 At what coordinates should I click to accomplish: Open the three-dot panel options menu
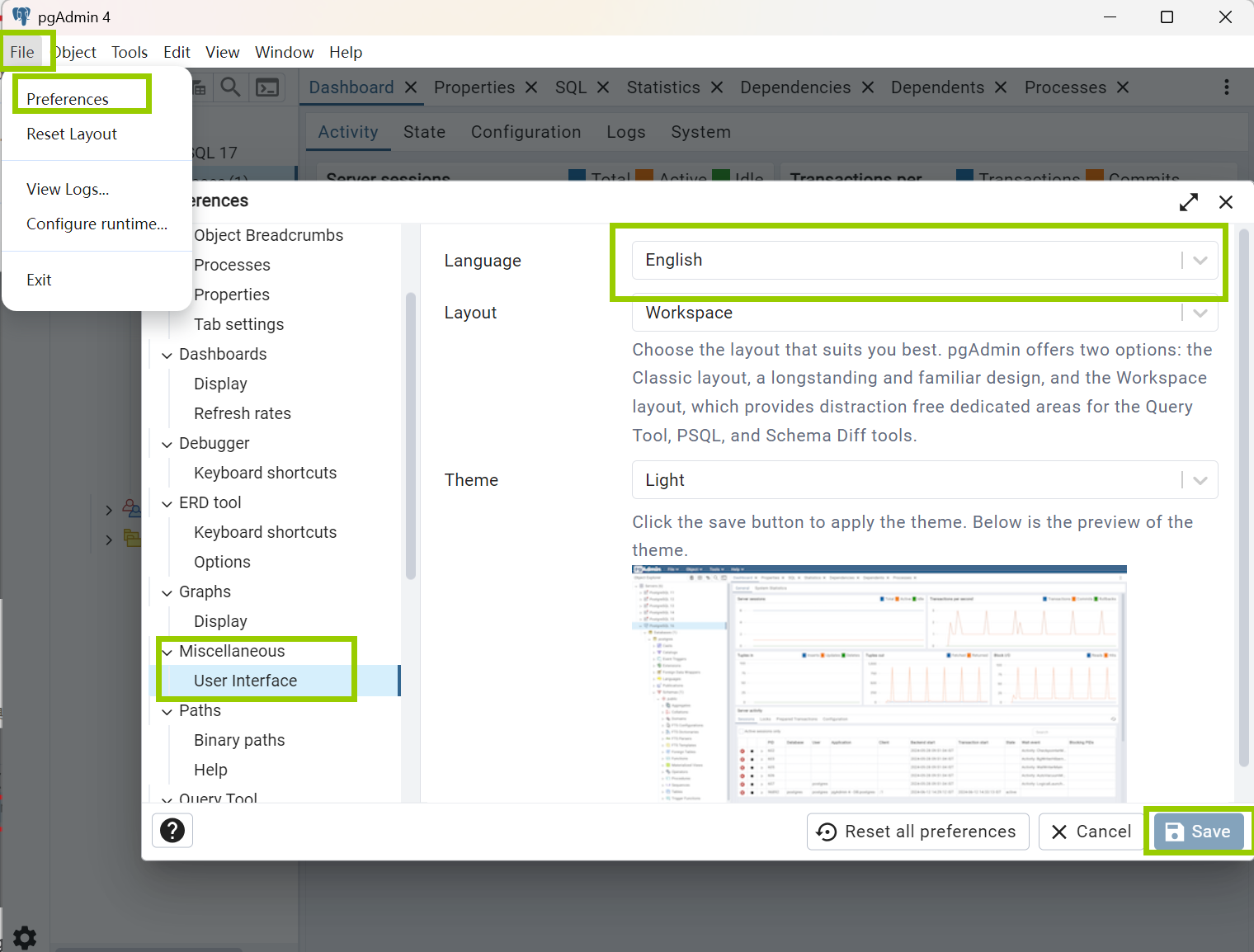click(1227, 87)
